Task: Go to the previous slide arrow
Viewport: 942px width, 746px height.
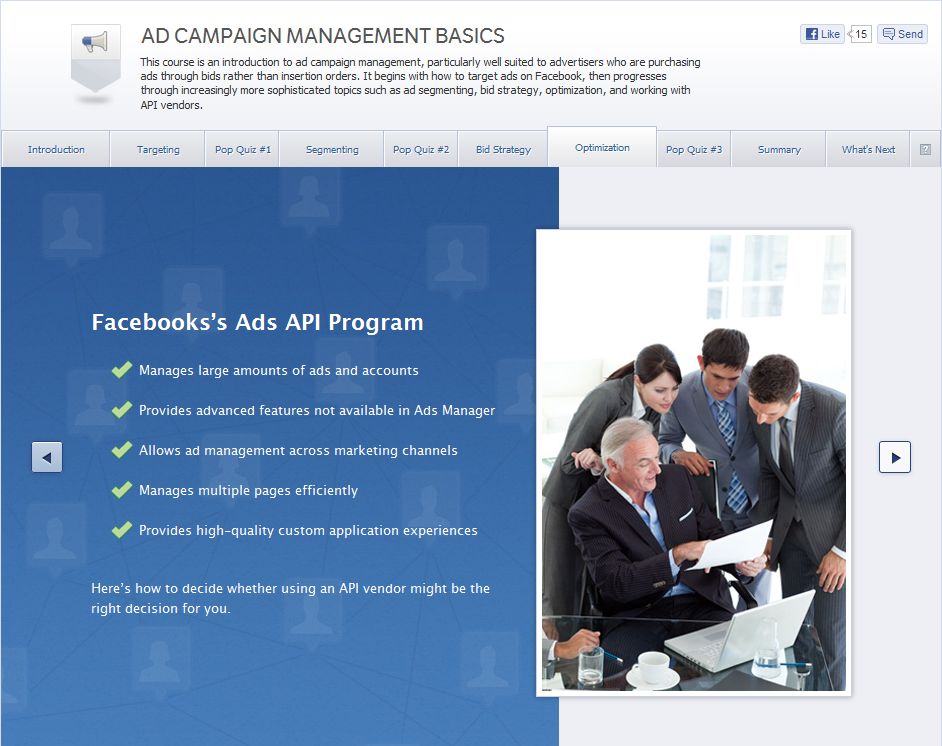Action: pyautogui.click(x=47, y=457)
